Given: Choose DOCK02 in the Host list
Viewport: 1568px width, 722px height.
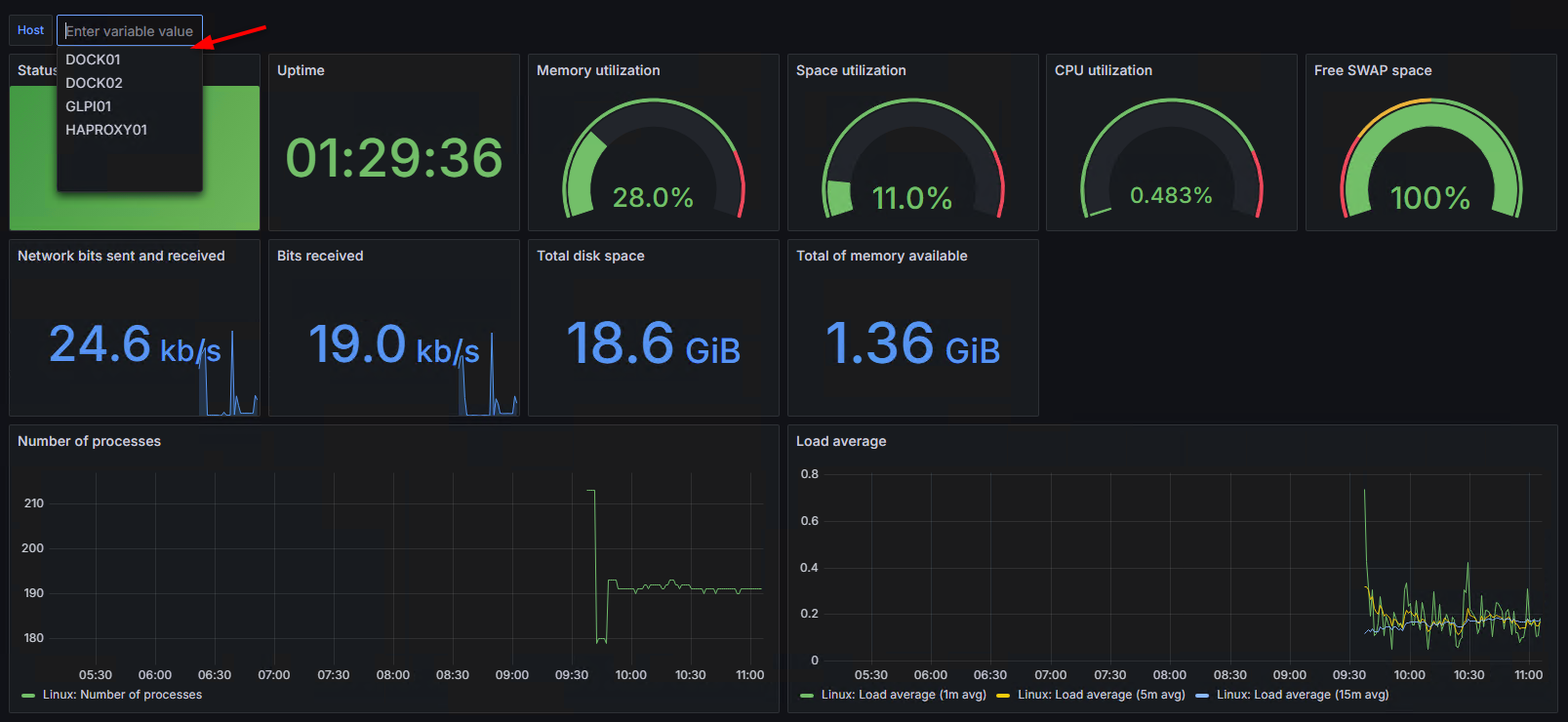Looking at the screenshot, I should coord(95,83).
